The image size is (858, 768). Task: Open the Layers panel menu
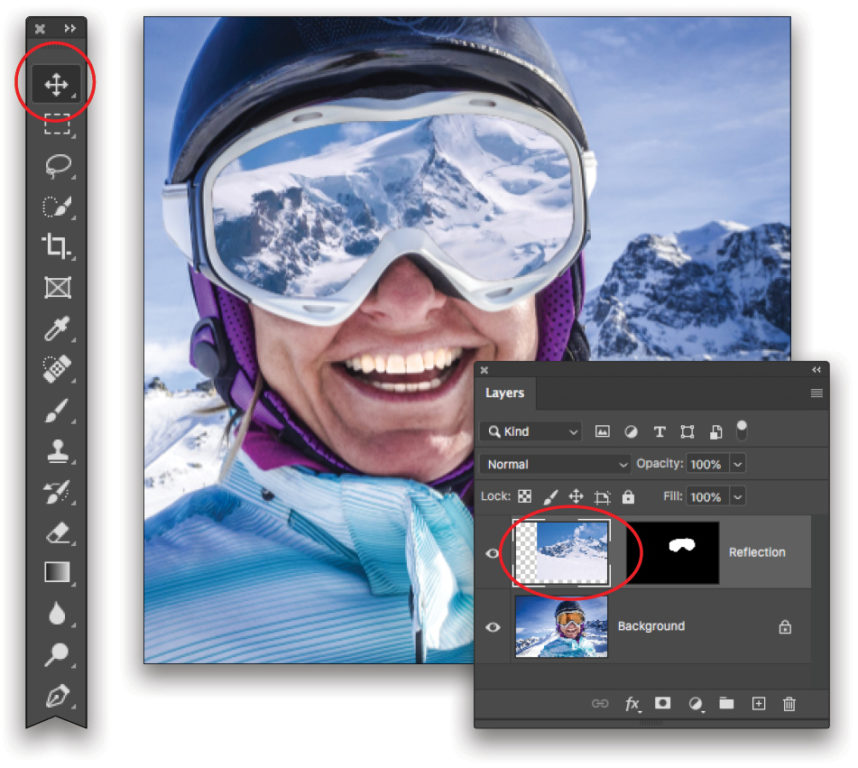(816, 393)
